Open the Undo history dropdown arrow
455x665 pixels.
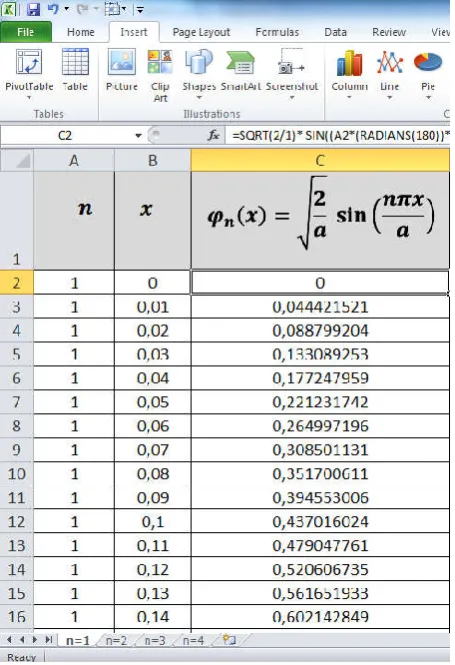point(67,9)
